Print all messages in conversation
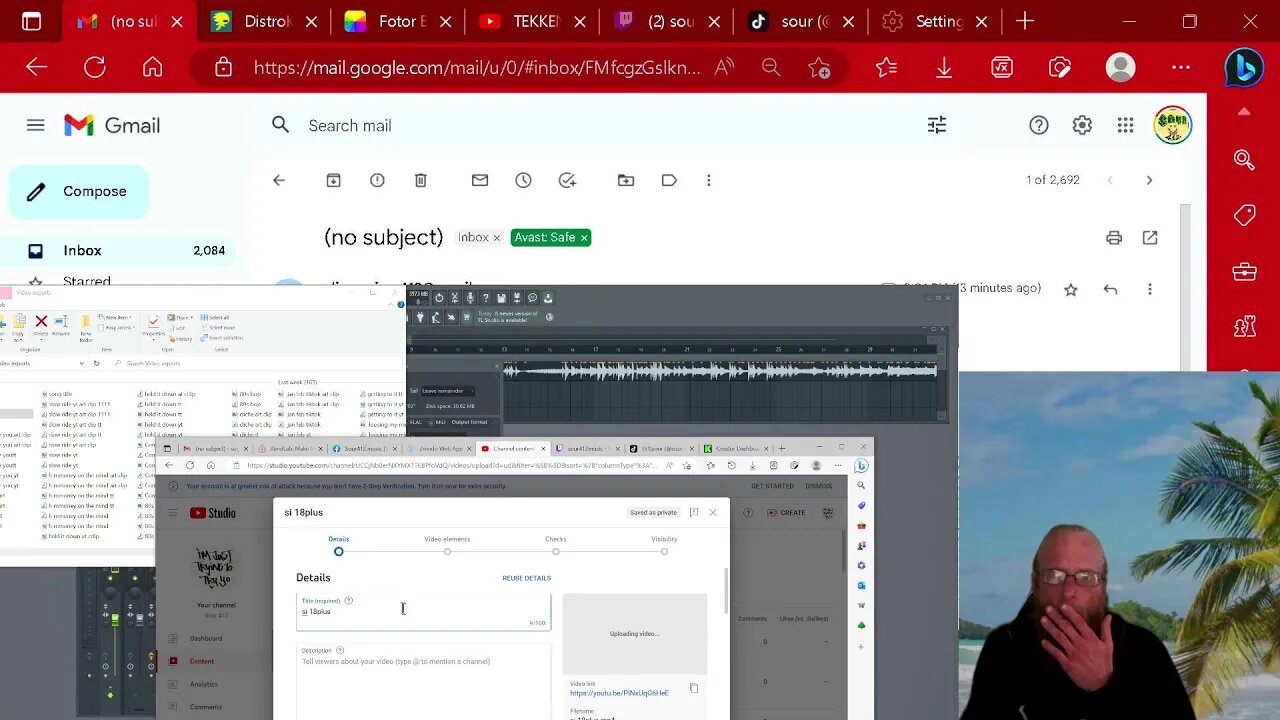1280x720 pixels. point(1114,237)
